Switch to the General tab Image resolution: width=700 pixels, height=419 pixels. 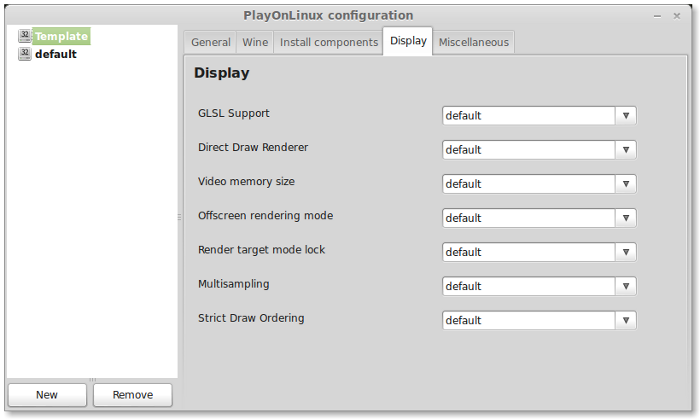pos(211,42)
